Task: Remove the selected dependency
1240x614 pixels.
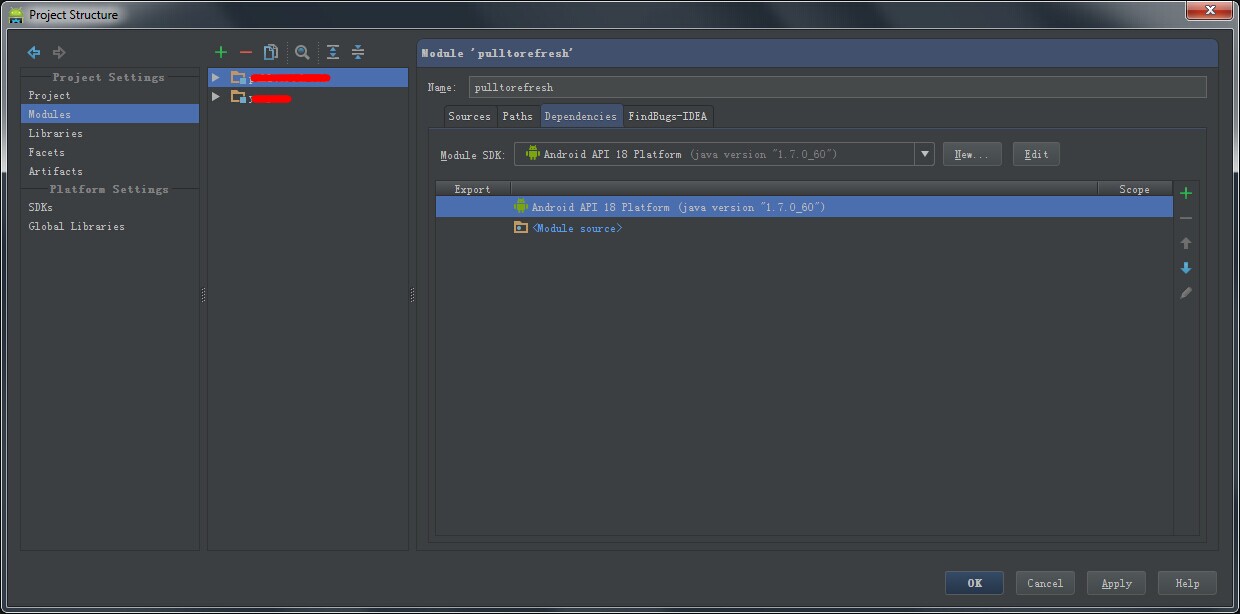Action: pyautogui.click(x=1186, y=218)
